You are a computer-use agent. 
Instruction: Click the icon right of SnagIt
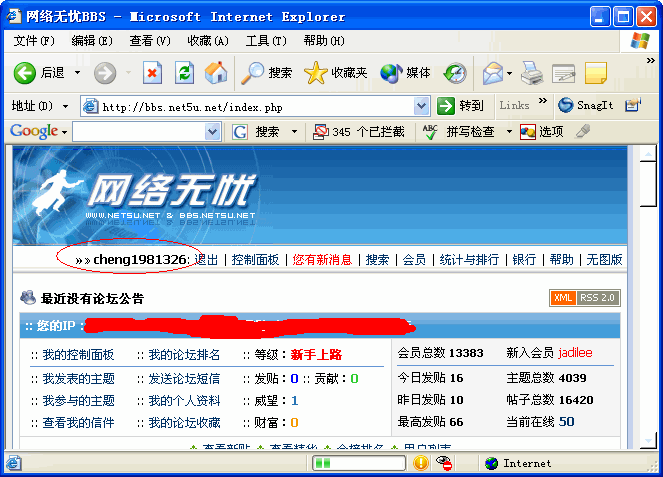click(633, 105)
